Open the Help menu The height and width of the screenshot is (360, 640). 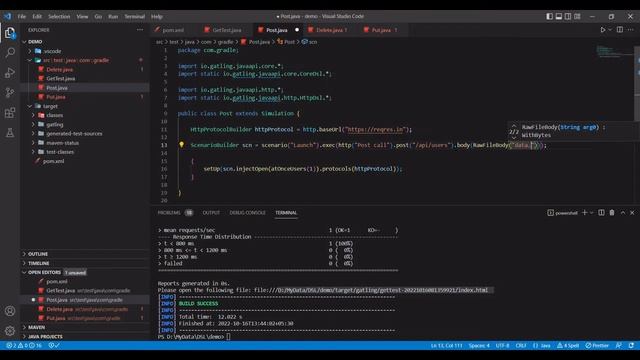pyautogui.click(x=157, y=16)
